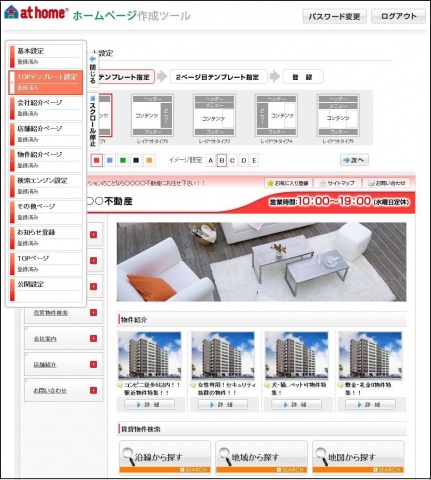Choose layout type 3 thumbnail
The image size is (431, 480).
pyautogui.click(x=214, y=116)
